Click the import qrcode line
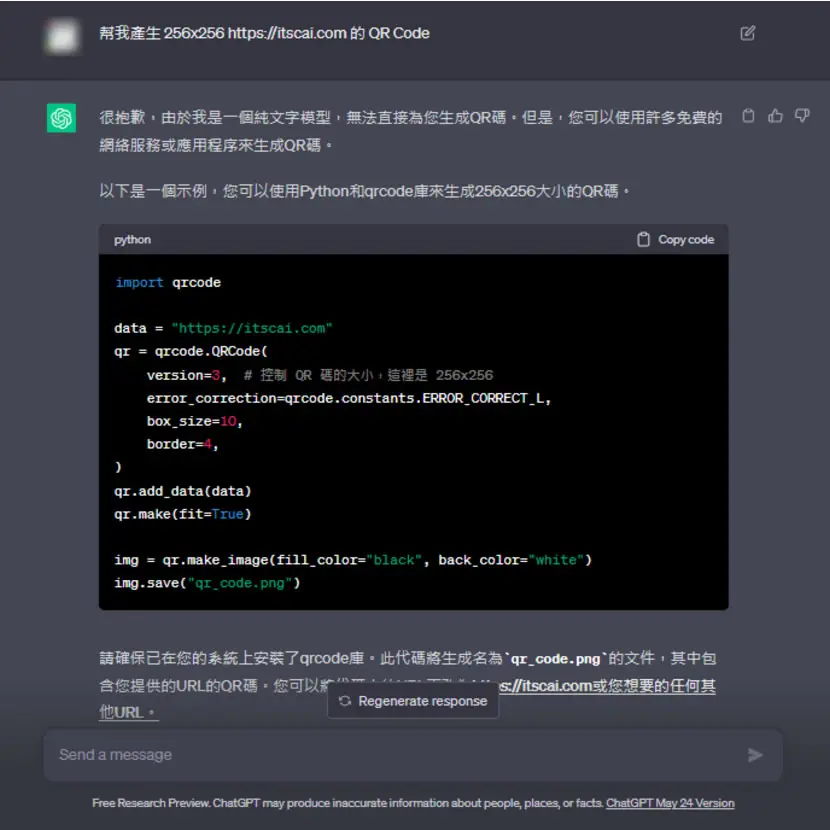This screenshot has height=830, width=830. click(x=168, y=283)
